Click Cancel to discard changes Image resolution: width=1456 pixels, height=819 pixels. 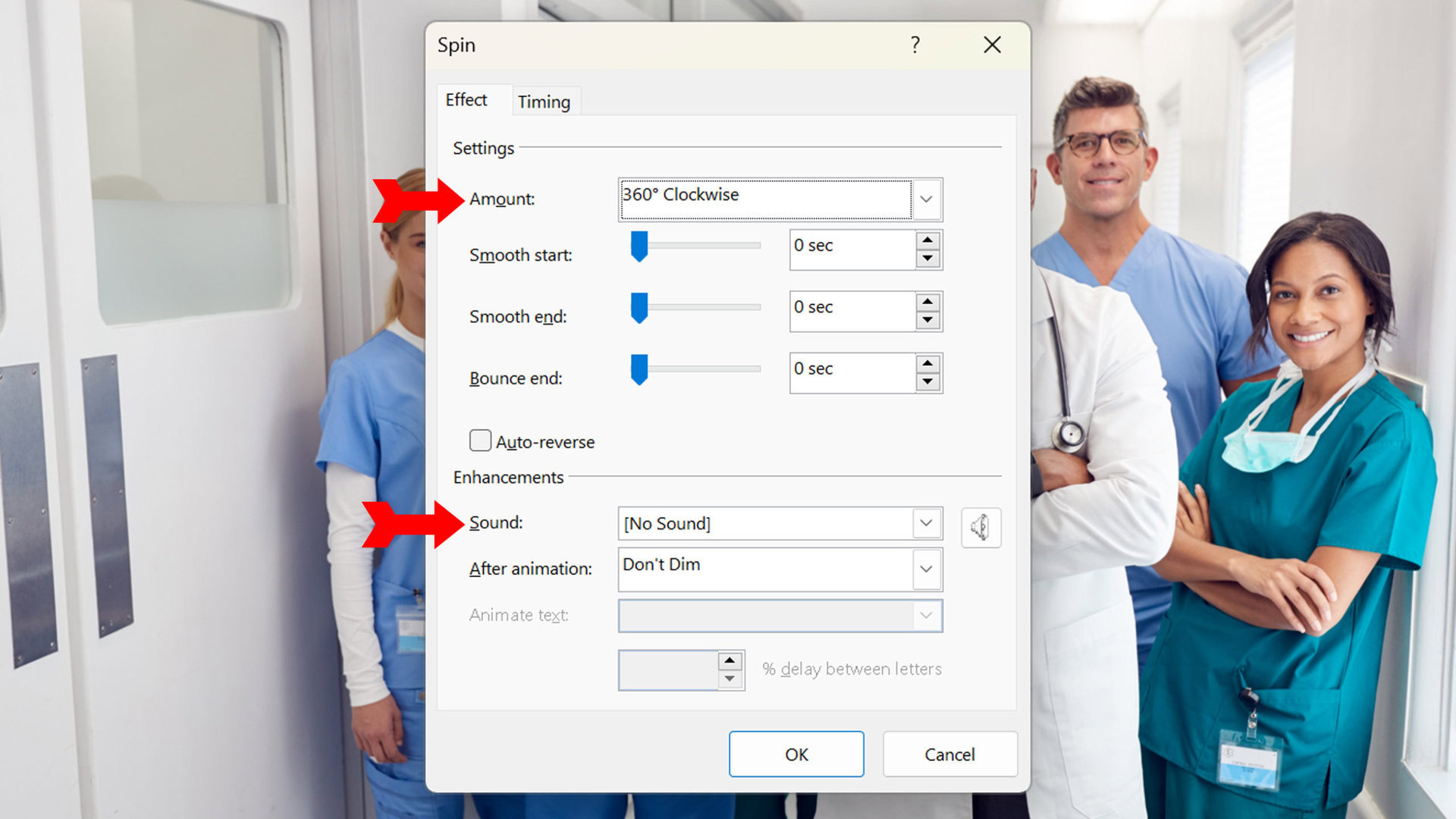coord(949,754)
